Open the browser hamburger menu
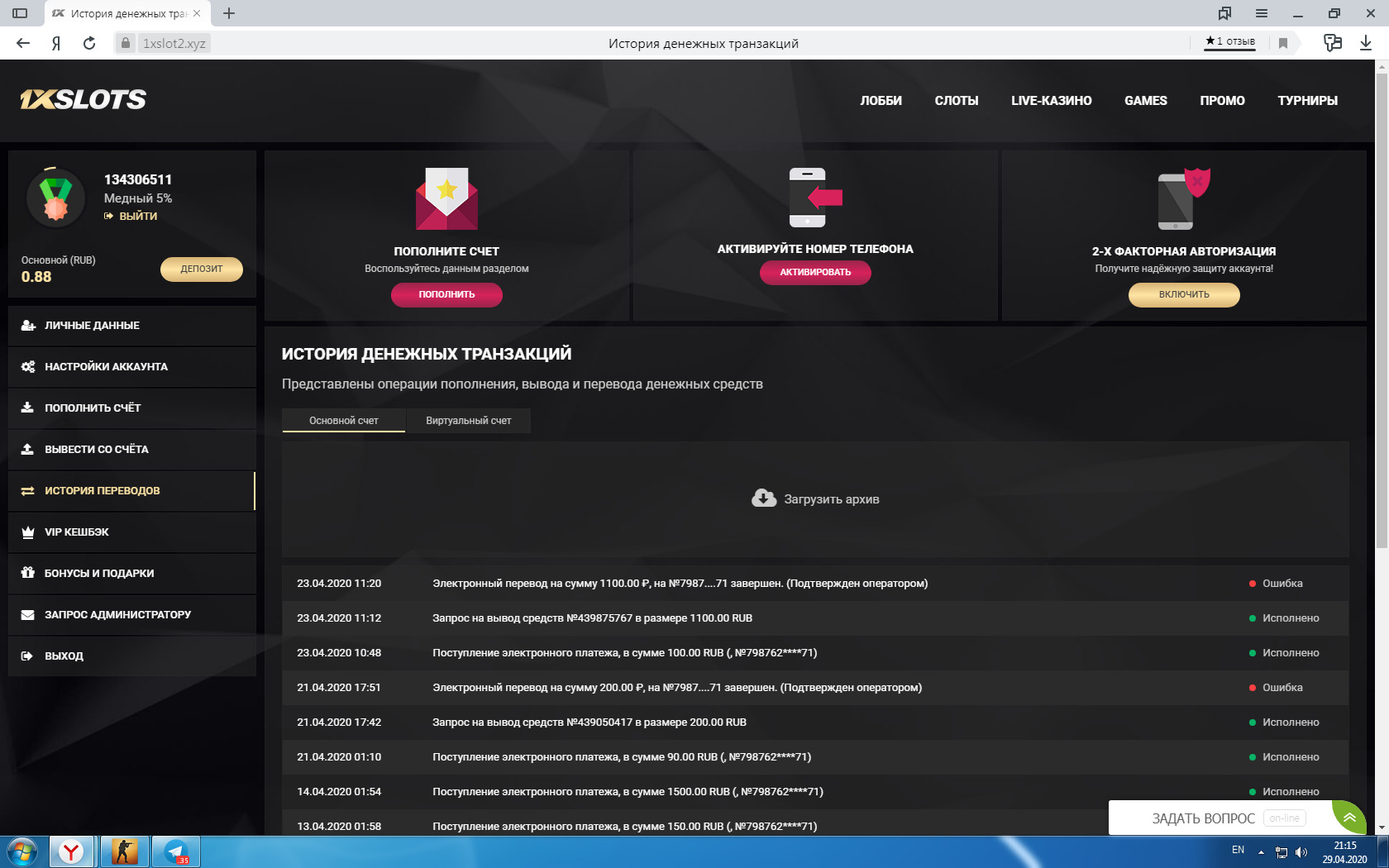 (x=1261, y=13)
